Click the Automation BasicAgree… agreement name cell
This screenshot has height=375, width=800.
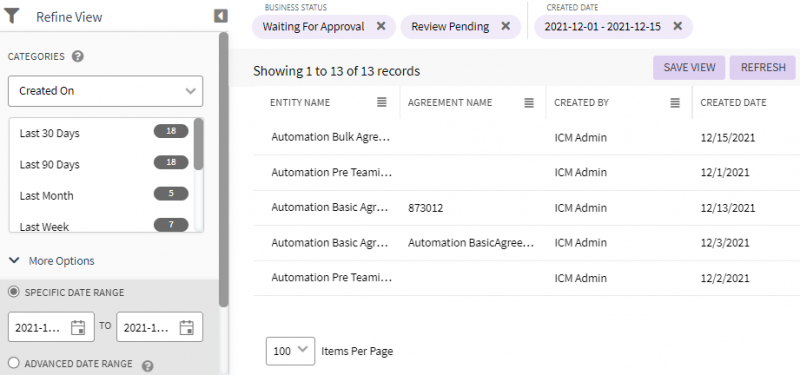point(471,243)
